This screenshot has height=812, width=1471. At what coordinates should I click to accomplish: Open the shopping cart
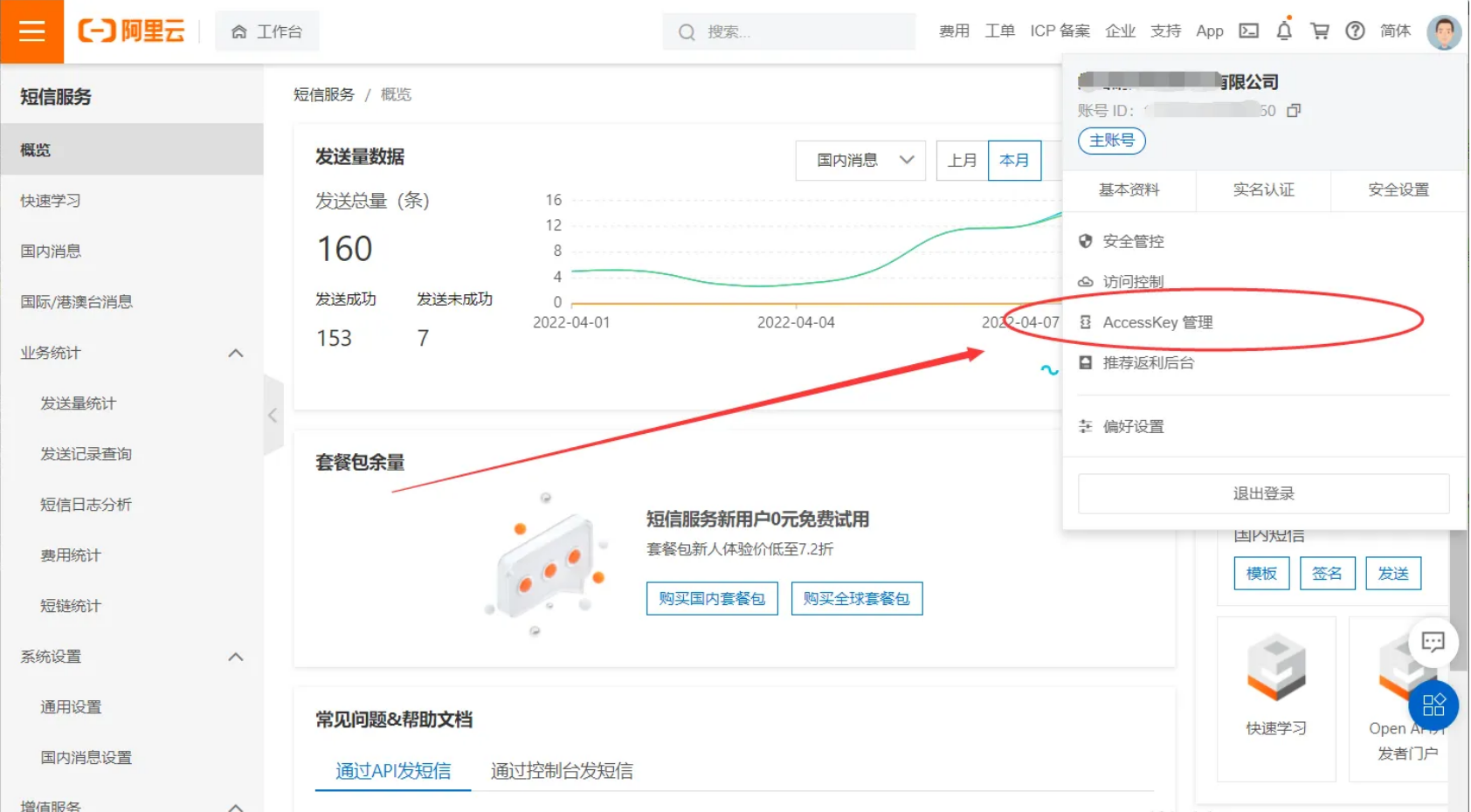1320,31
